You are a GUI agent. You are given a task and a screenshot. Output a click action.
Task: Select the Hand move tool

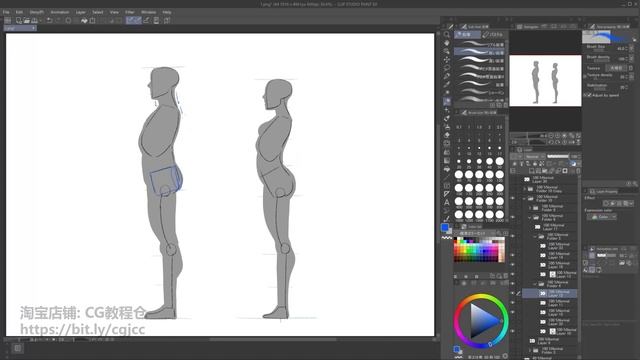click(x=447, y=43)
